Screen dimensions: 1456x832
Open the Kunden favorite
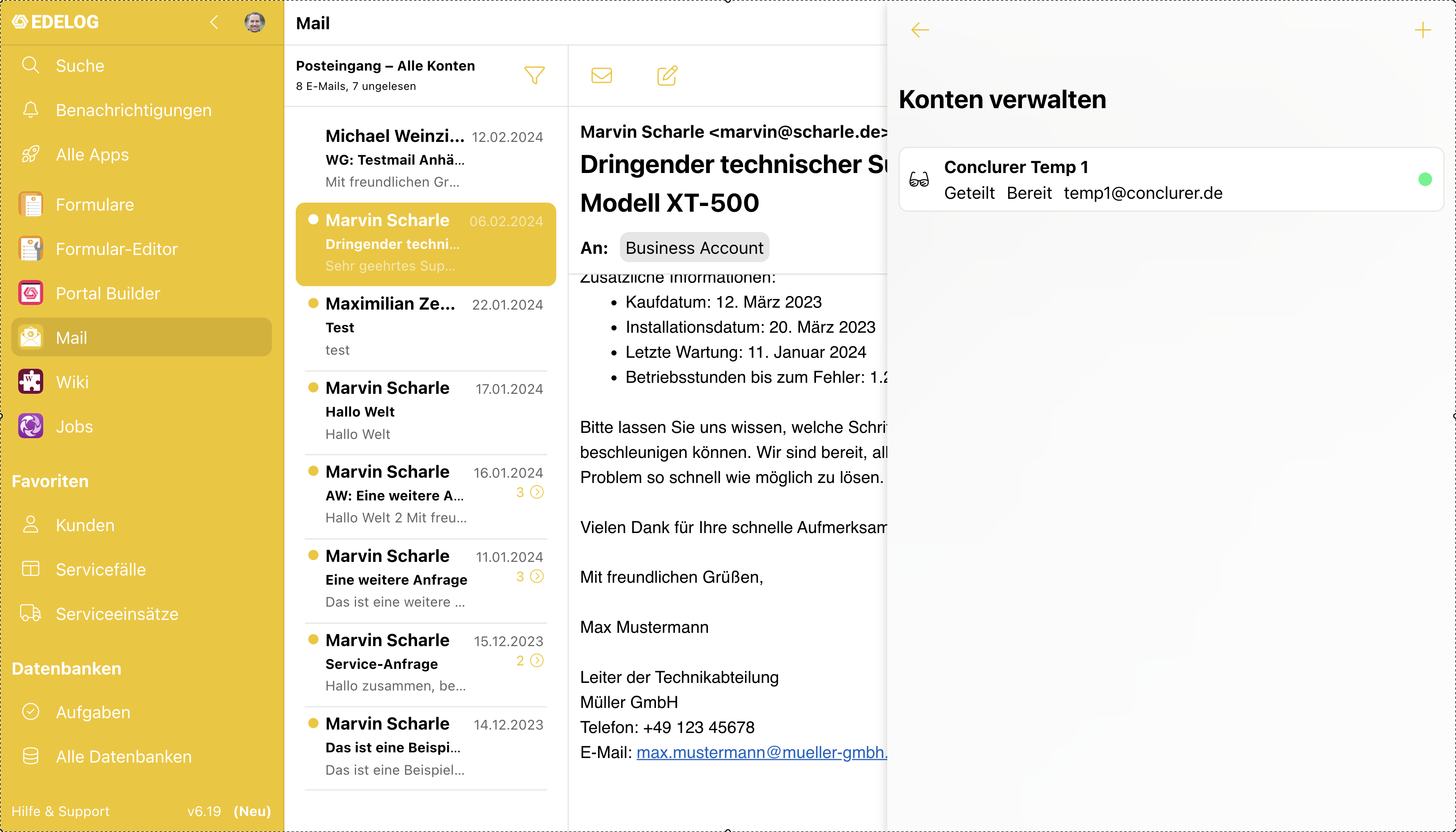coord(141,525)
